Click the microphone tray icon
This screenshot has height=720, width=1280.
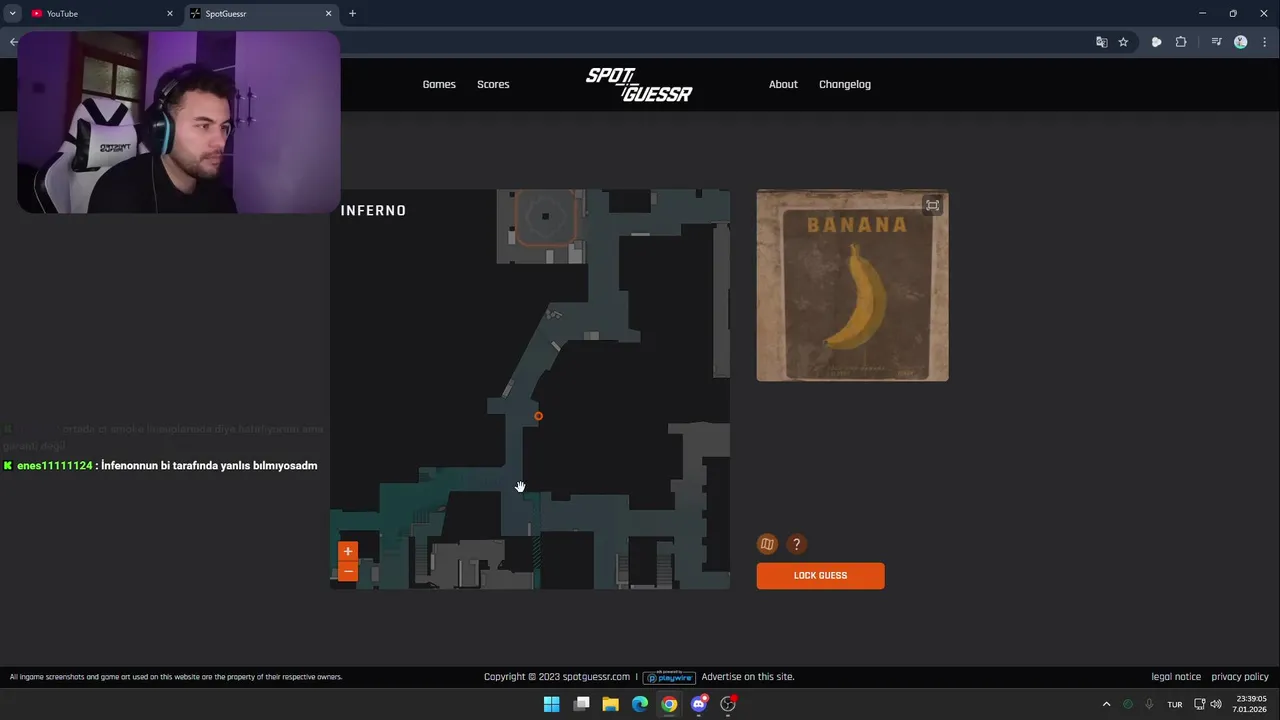click(1150, 704)
